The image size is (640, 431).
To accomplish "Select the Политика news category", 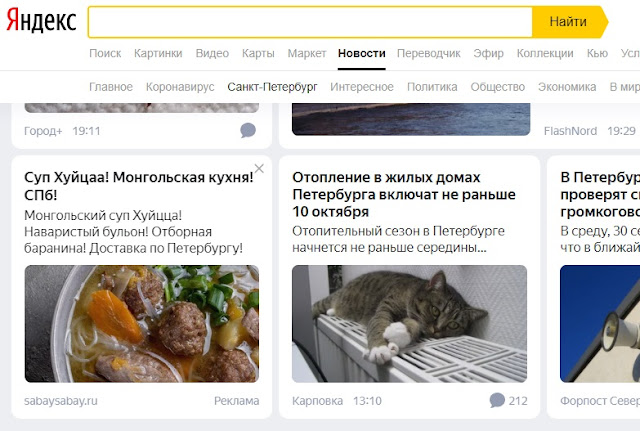I will (432, 87).
